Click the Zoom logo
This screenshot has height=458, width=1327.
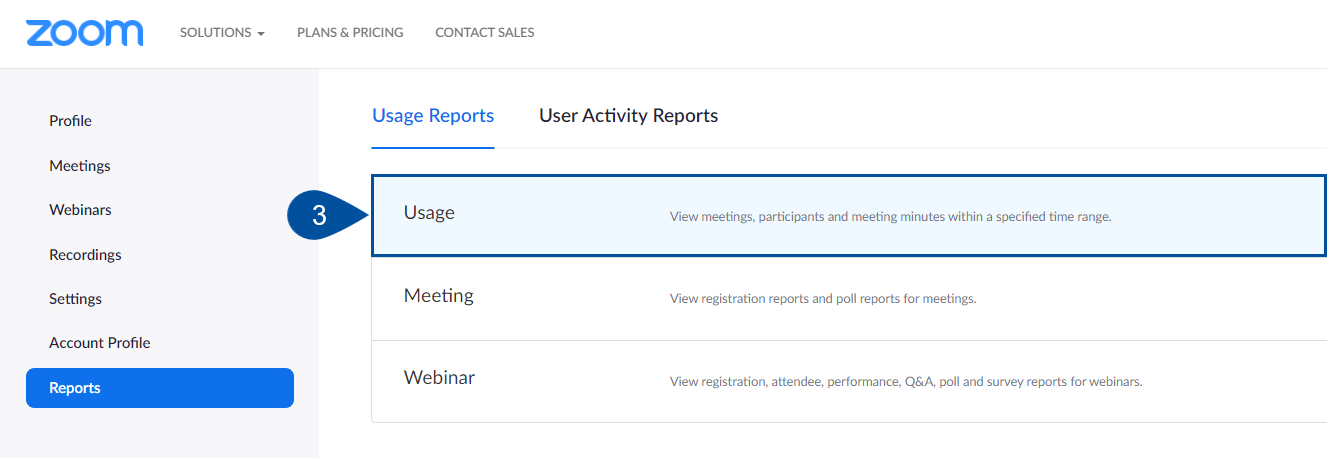[85, 32]
